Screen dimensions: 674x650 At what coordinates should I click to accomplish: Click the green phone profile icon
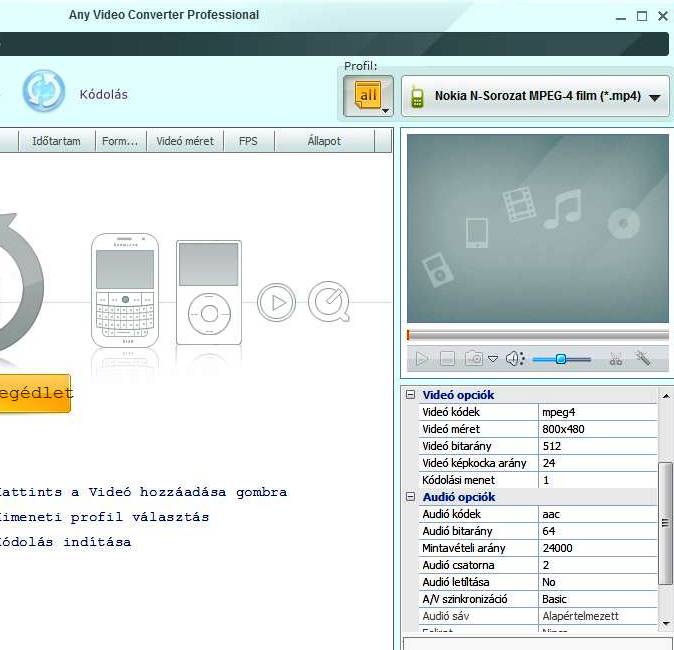(417, 97)
